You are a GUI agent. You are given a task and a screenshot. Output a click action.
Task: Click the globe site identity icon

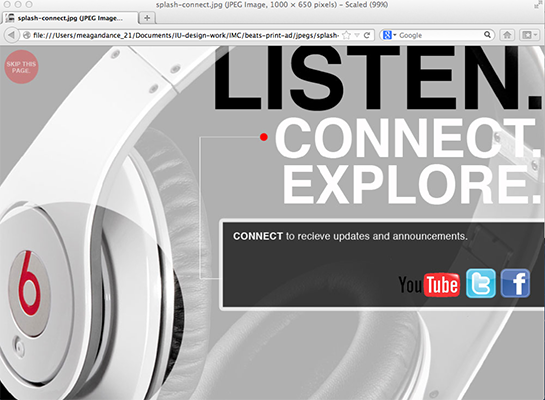(x=26, y=35)
